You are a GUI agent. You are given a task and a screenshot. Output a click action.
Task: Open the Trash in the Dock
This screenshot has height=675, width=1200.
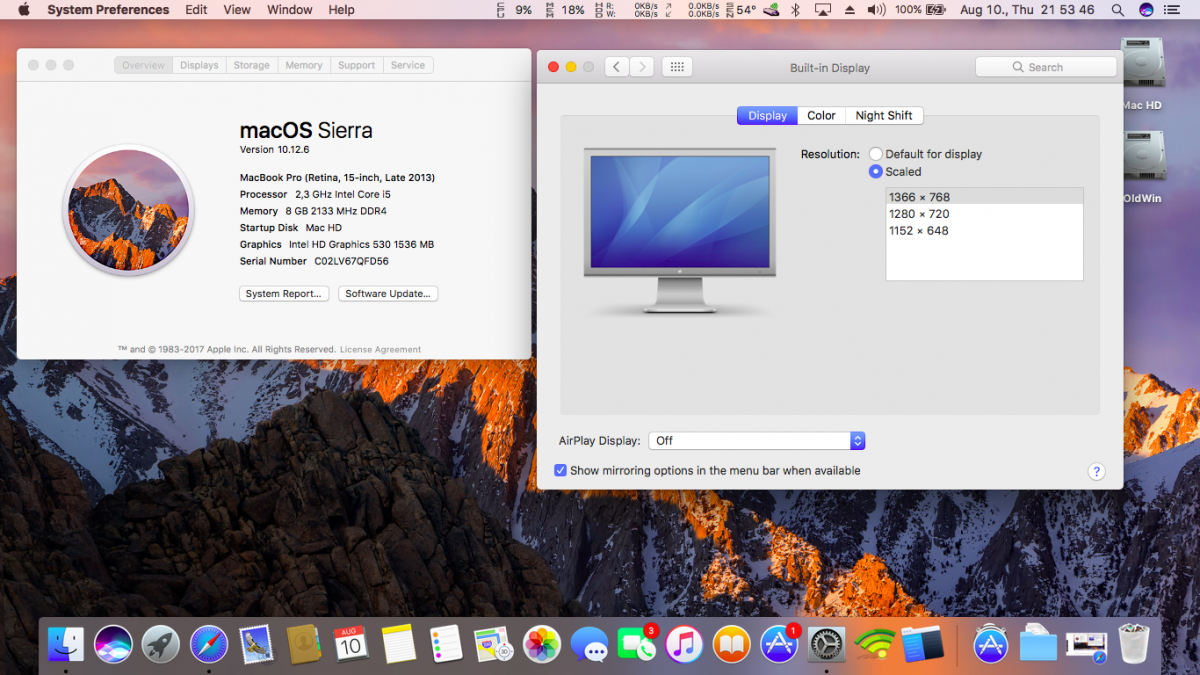pyautogui.click(x=1134, y=644)
